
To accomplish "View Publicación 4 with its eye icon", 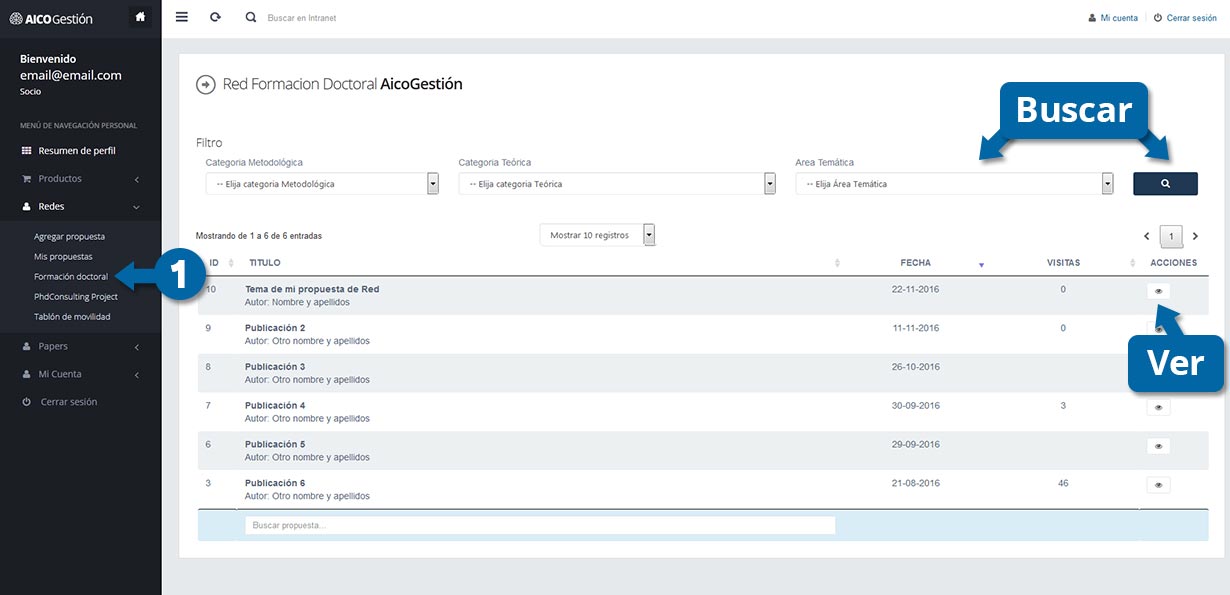I will (1158, 407).
